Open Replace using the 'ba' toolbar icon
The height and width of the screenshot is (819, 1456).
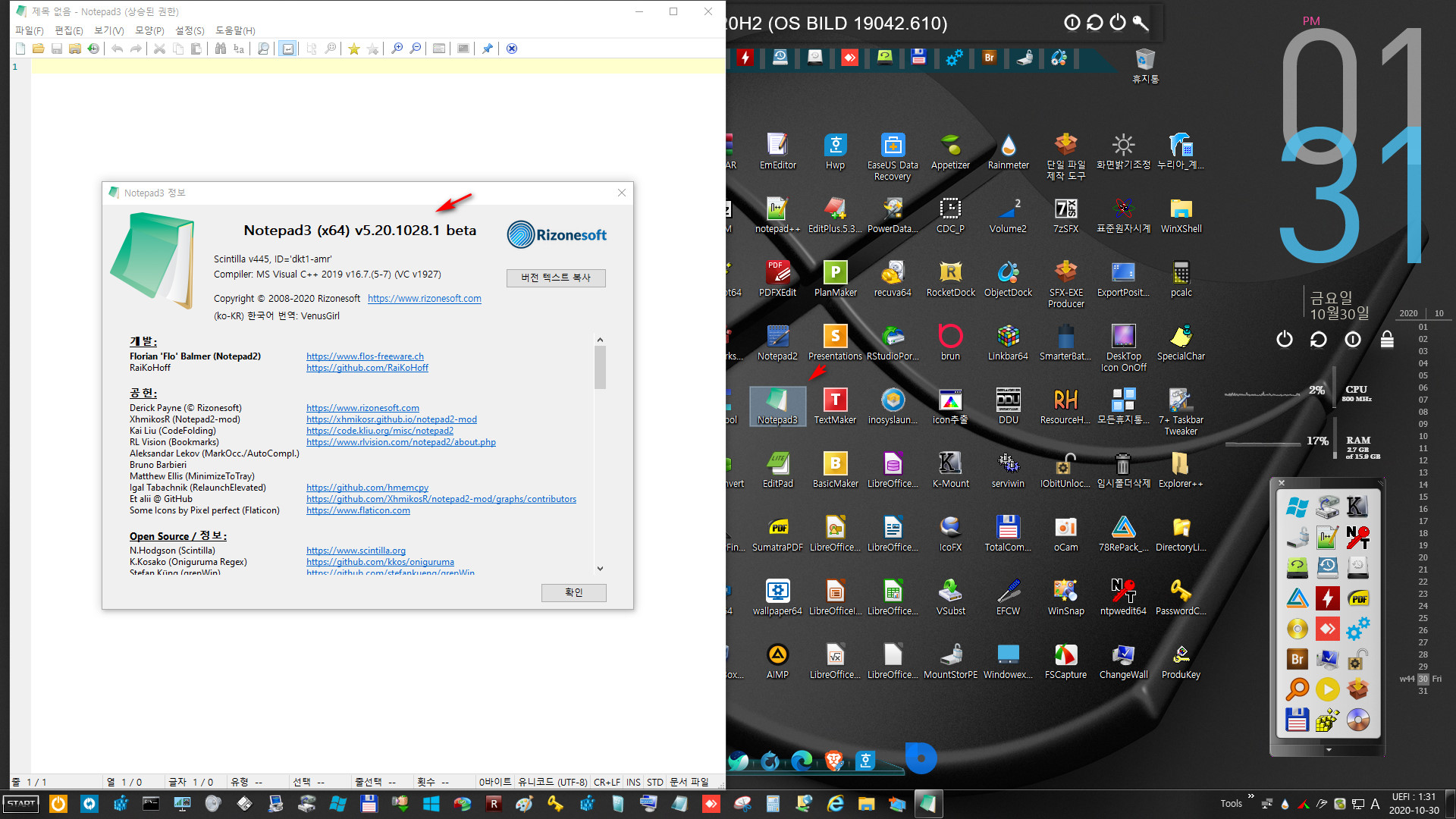tap(239, 49)
